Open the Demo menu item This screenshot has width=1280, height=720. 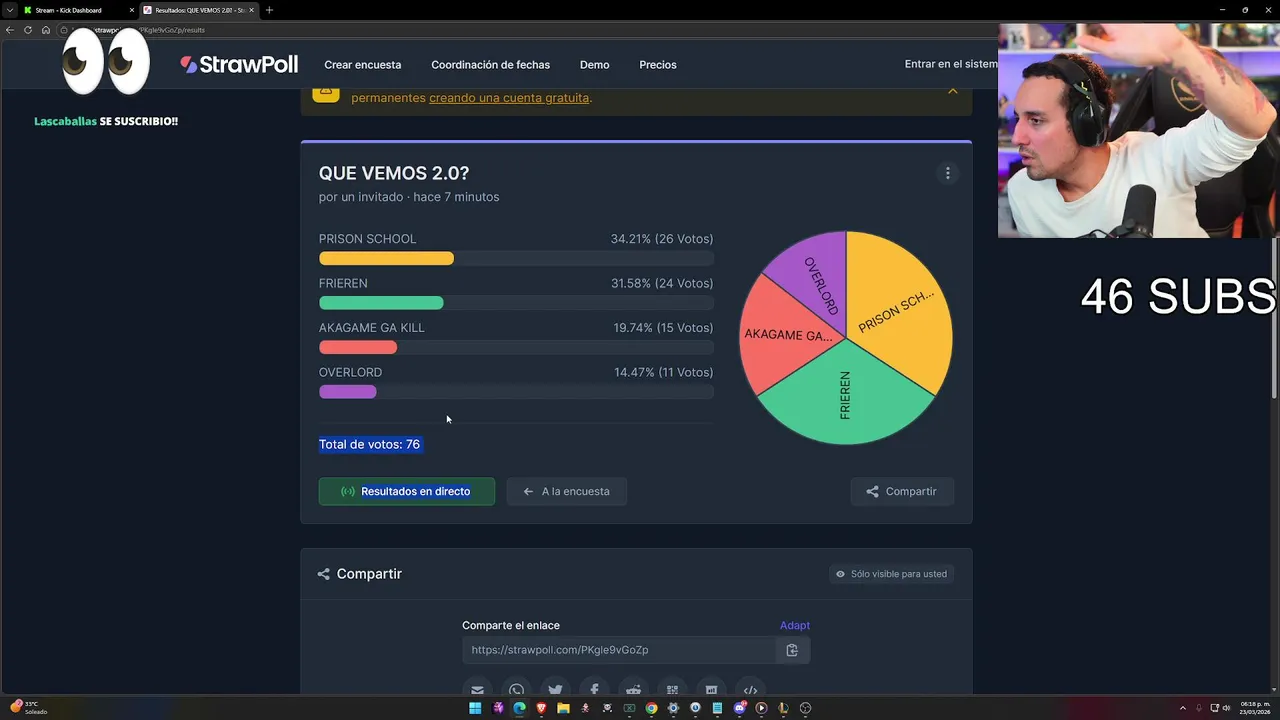click(x=594, y=65)
